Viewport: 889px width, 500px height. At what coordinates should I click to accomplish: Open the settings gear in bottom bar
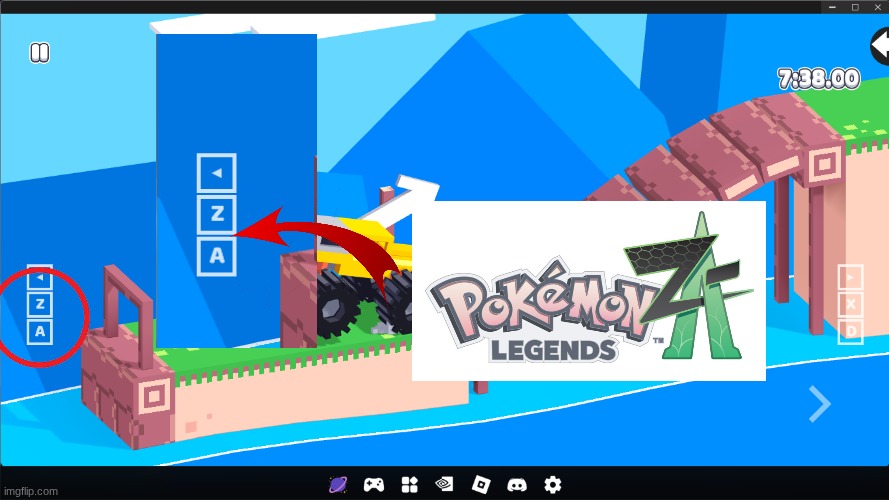click(553, 485)
